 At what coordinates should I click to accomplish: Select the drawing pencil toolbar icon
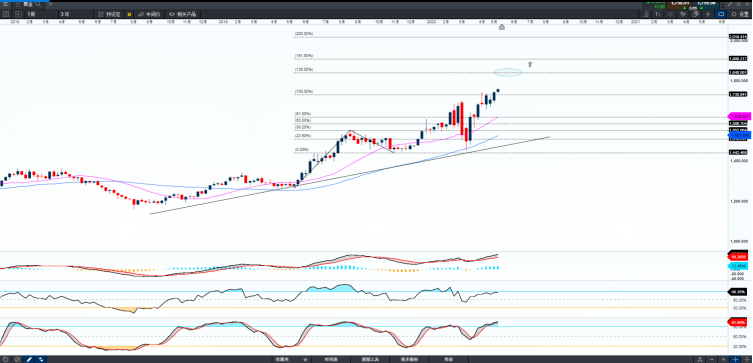[x=683, y=14]
